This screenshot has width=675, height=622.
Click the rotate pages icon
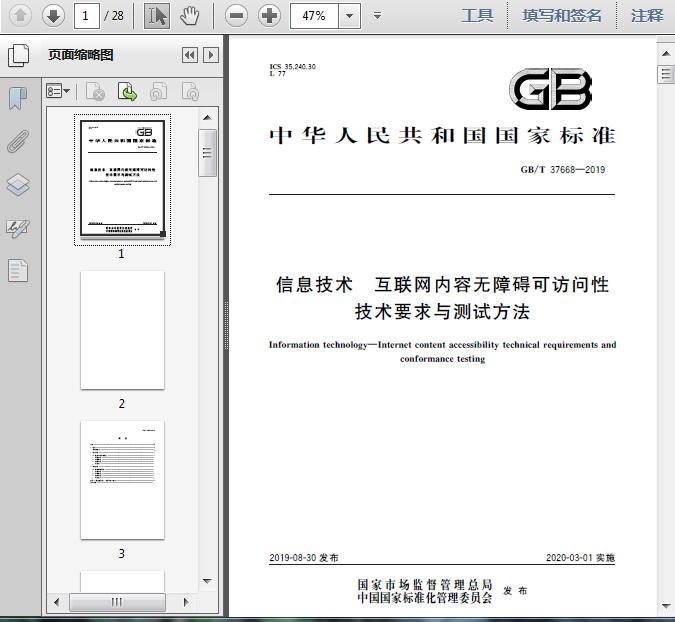(158, 91)
